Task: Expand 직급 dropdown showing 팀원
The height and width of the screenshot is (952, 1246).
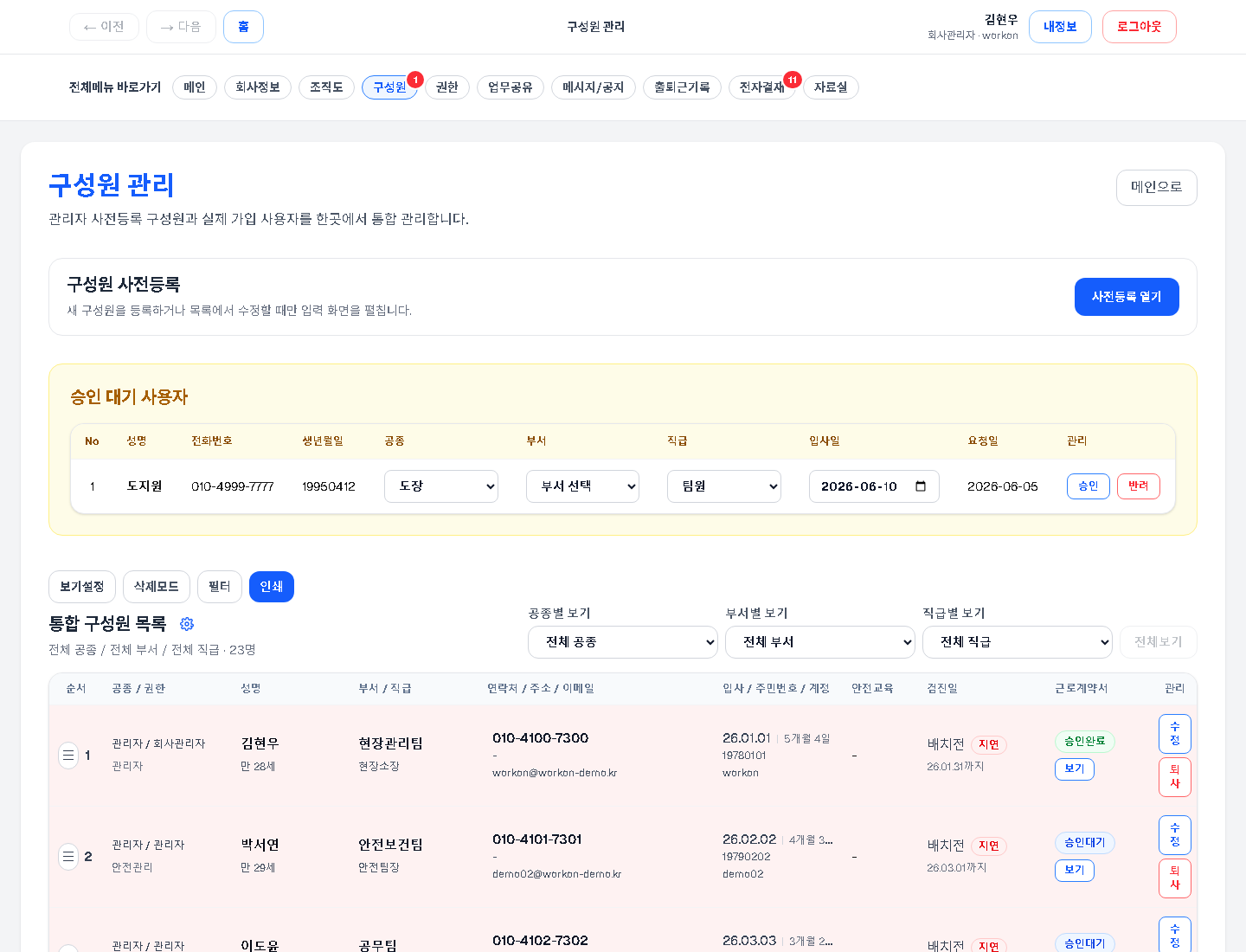Action: 724,486
